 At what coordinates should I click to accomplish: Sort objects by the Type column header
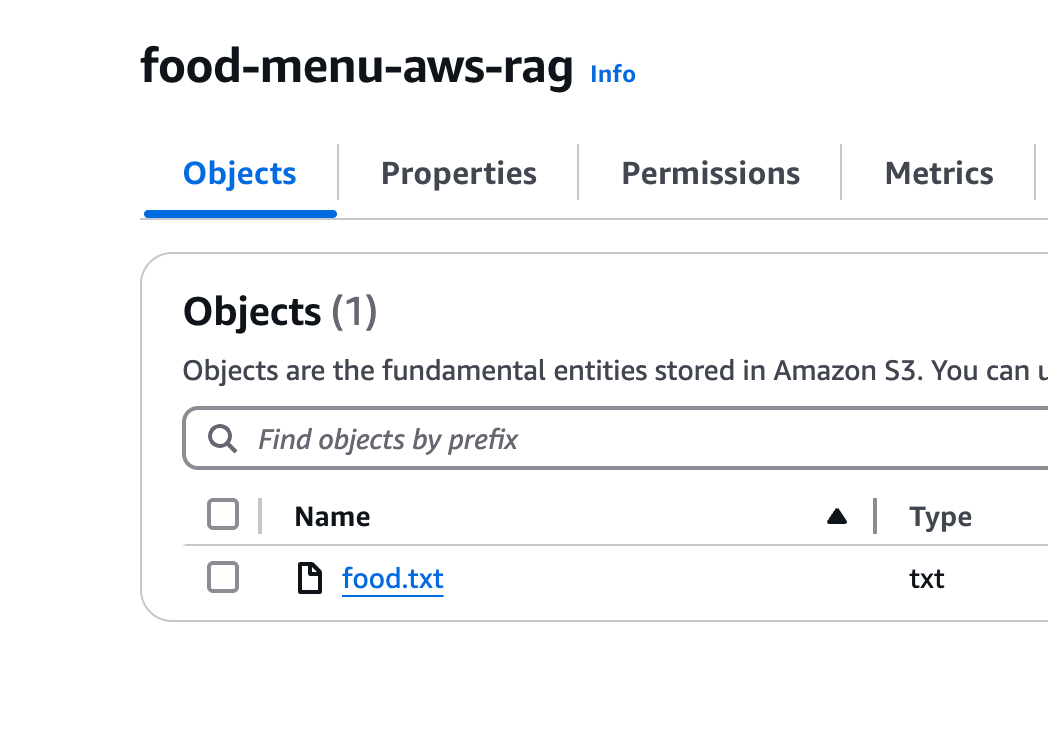pos(940,517)
